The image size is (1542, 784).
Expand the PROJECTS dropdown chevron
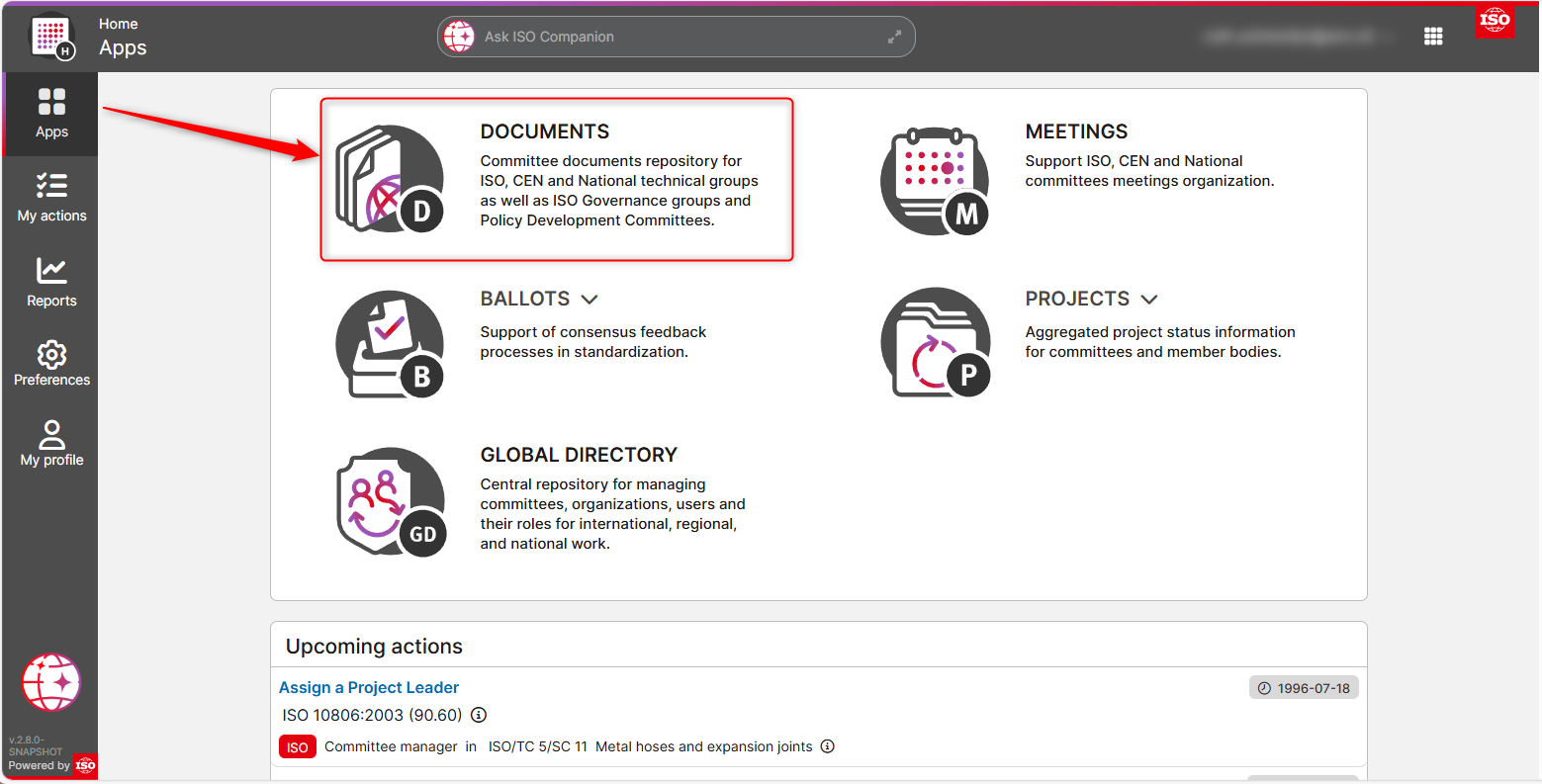coord(1148,299)
